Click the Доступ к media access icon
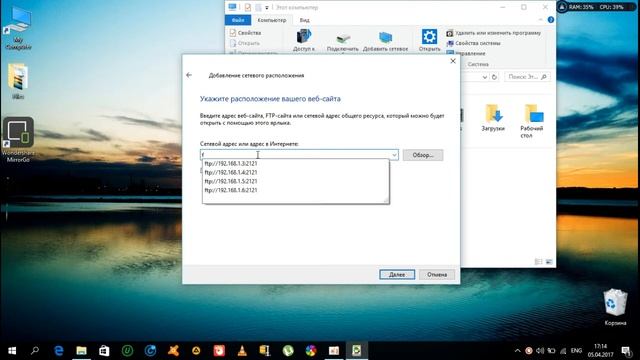Screen dimensions: 640x360 pos(304,40)
